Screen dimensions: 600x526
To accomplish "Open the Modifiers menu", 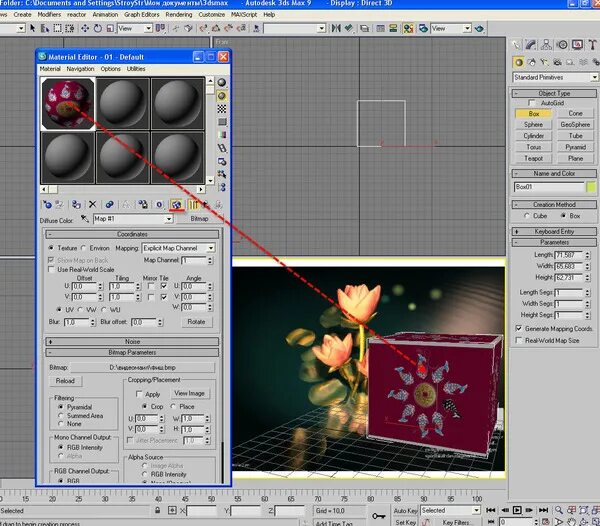I will [49, 15].
